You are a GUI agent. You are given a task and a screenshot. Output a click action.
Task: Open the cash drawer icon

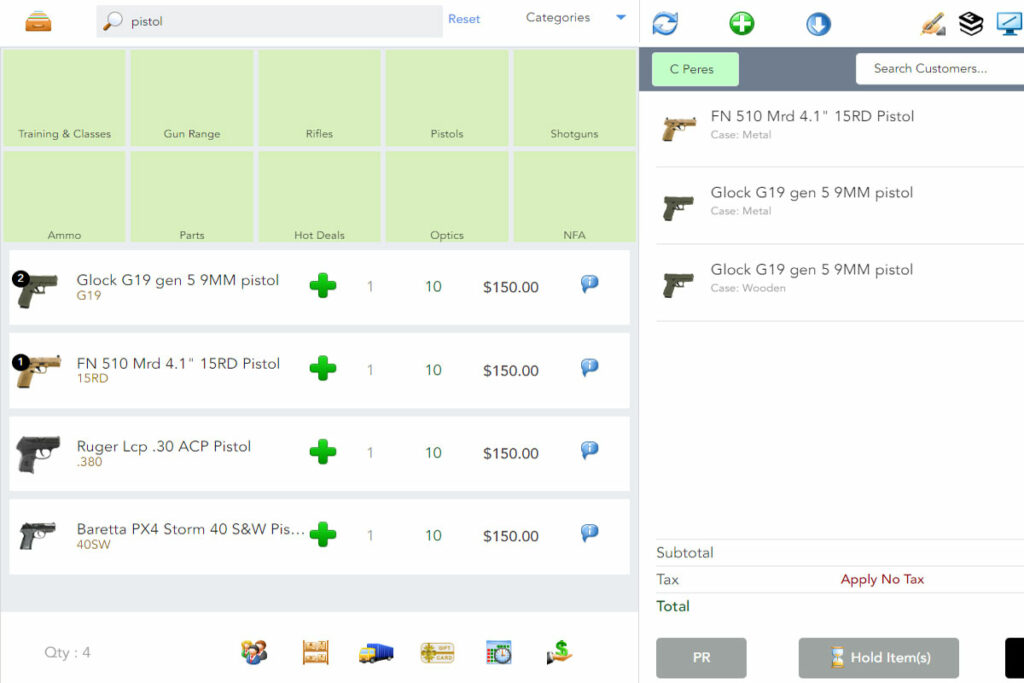pos(39,22)
